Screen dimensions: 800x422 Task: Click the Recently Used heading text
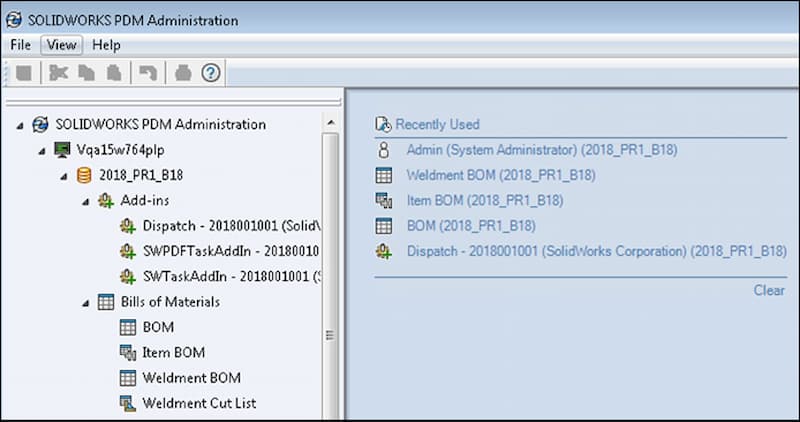tap(437, 124)
